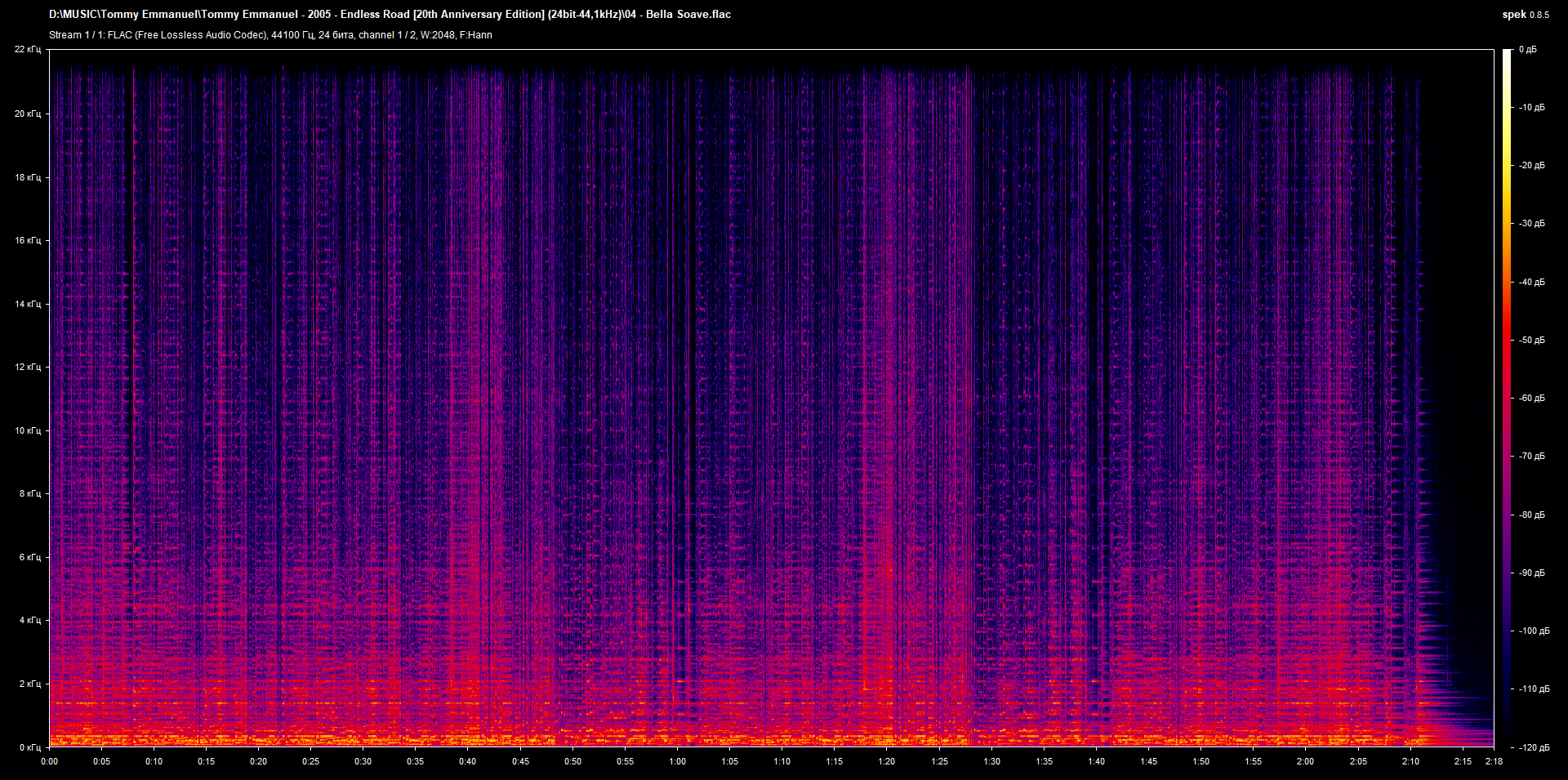Click the -50 дБ level label
This screenshot has height=780, width=1568.
pos(1531,340)
